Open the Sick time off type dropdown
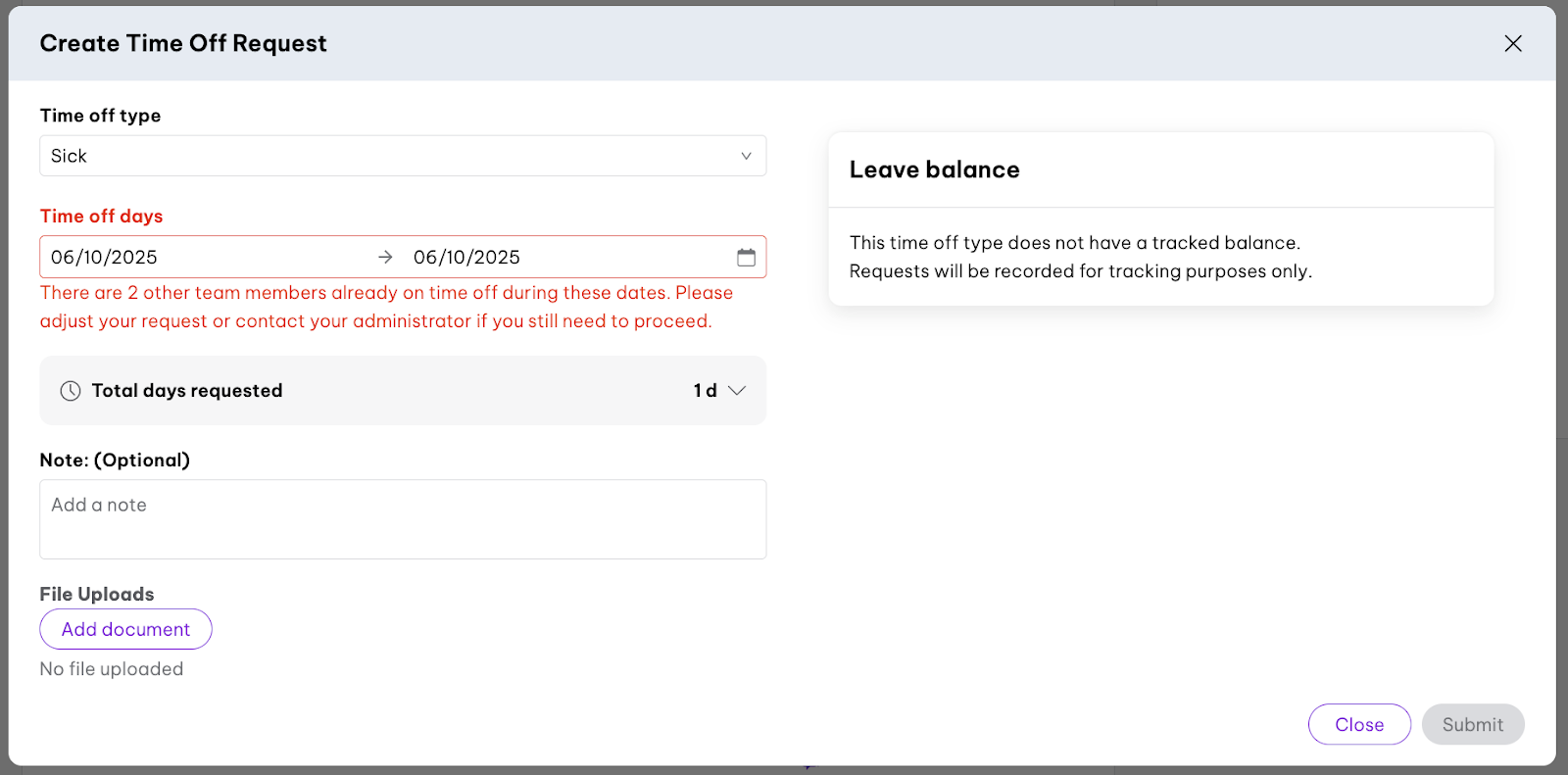Image resolution: width=1568 pixels, height=775 pixels. coord(392,156)
